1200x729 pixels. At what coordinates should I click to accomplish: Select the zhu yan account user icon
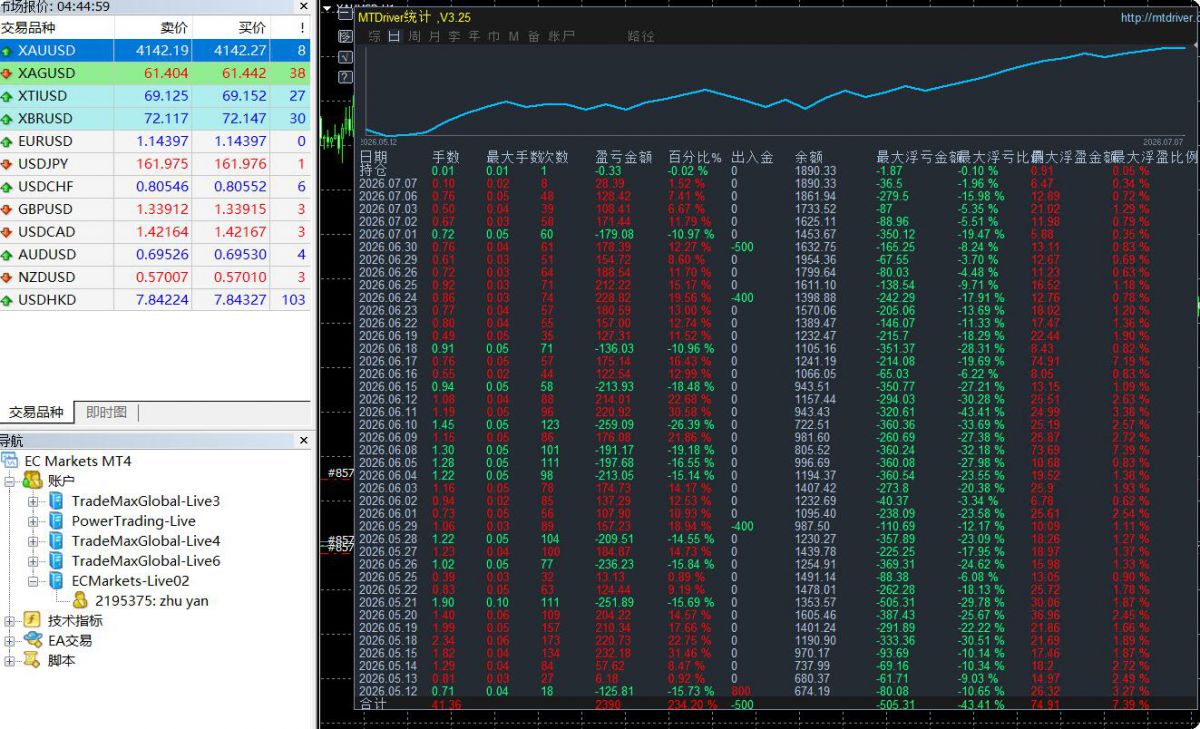coord(80,601)
